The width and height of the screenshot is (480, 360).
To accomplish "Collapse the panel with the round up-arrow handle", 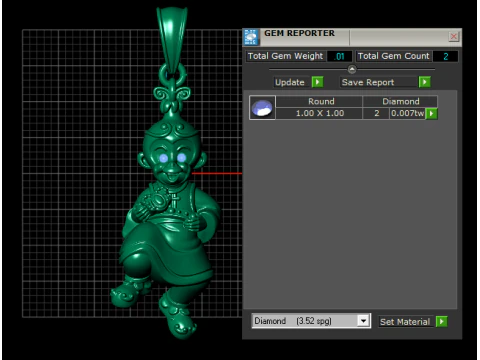I will tap(352, 69).
